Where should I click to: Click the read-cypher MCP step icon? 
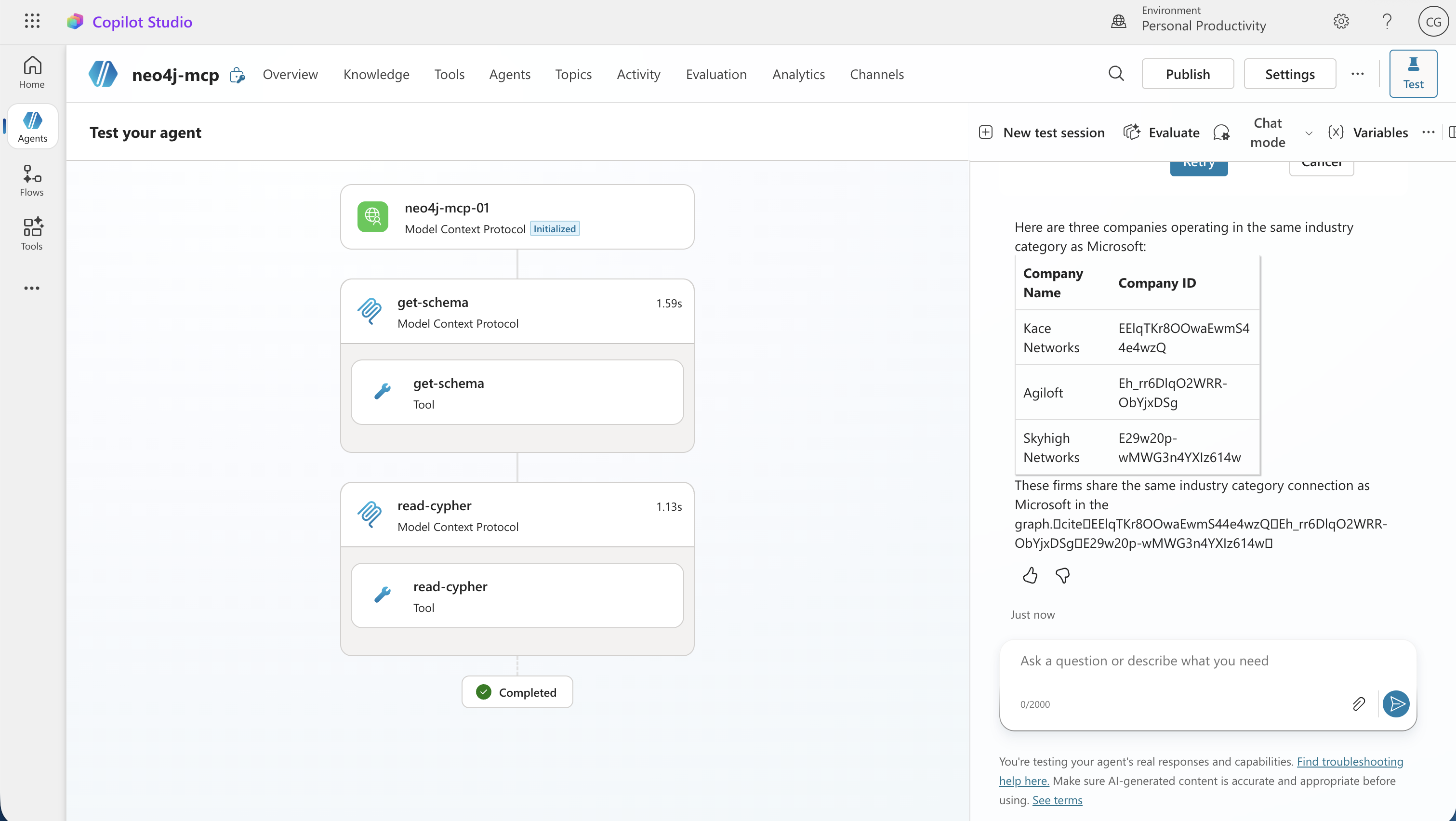click(x=370, y=514)
